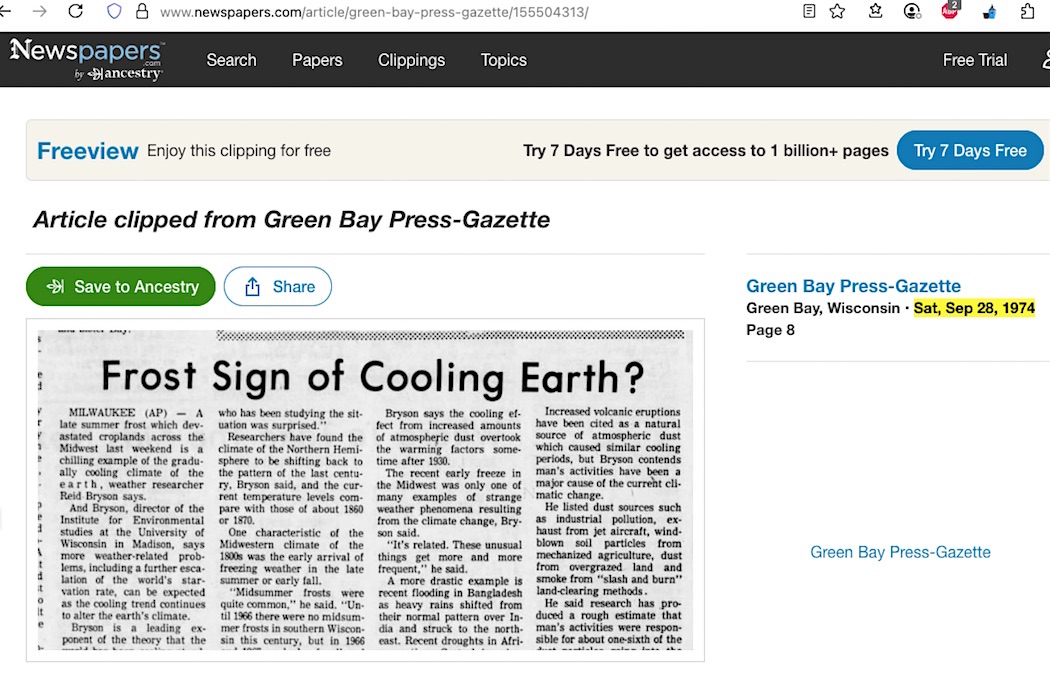Reload the page with the refresh icon
Viewport: 1050px width, 684px height.
coord(75,12)
